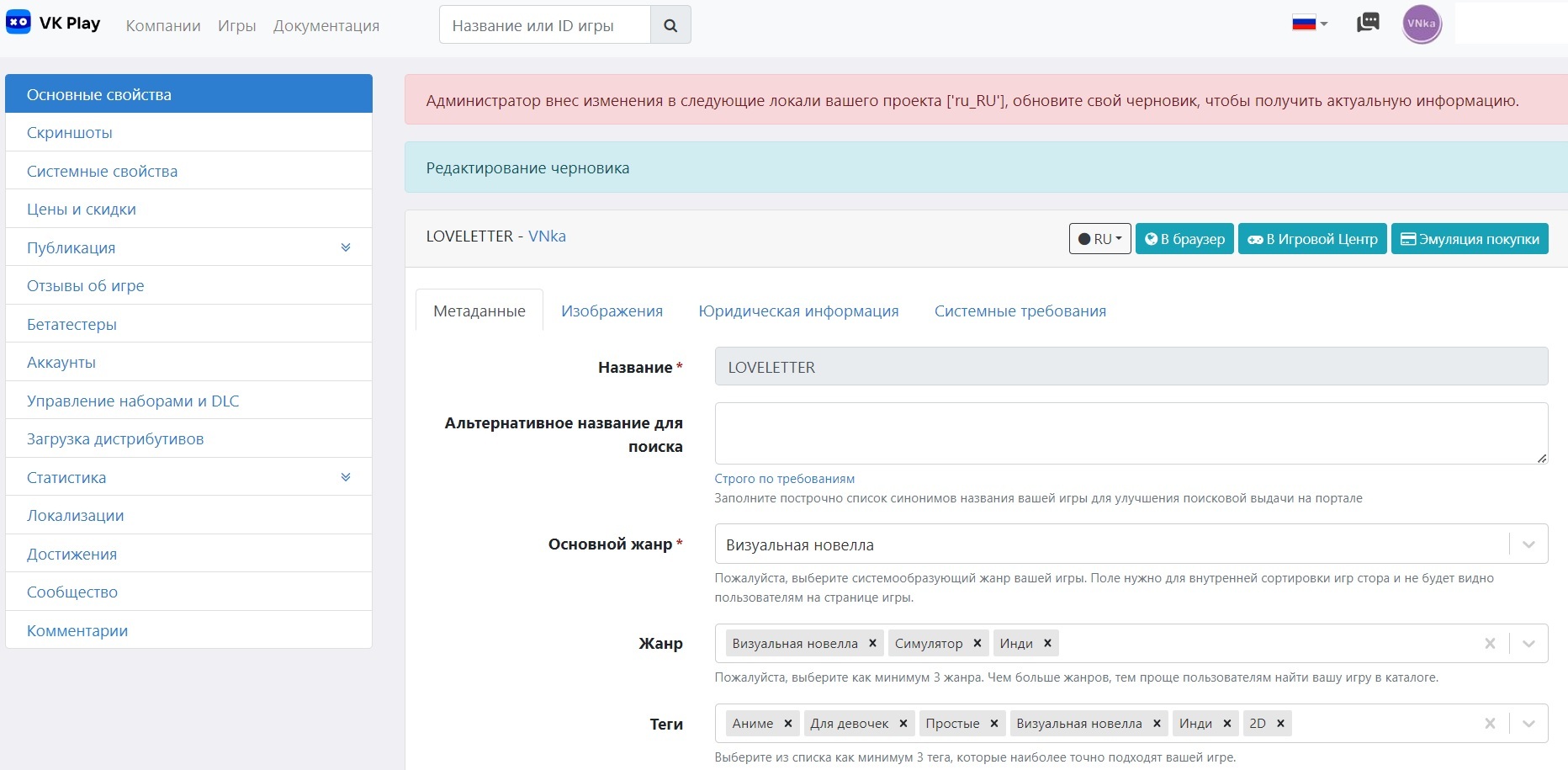The height and width of the screenshot is (770, 1568).
Task: Clear all selected genres in Жанр
Action: pos(1490,644)
